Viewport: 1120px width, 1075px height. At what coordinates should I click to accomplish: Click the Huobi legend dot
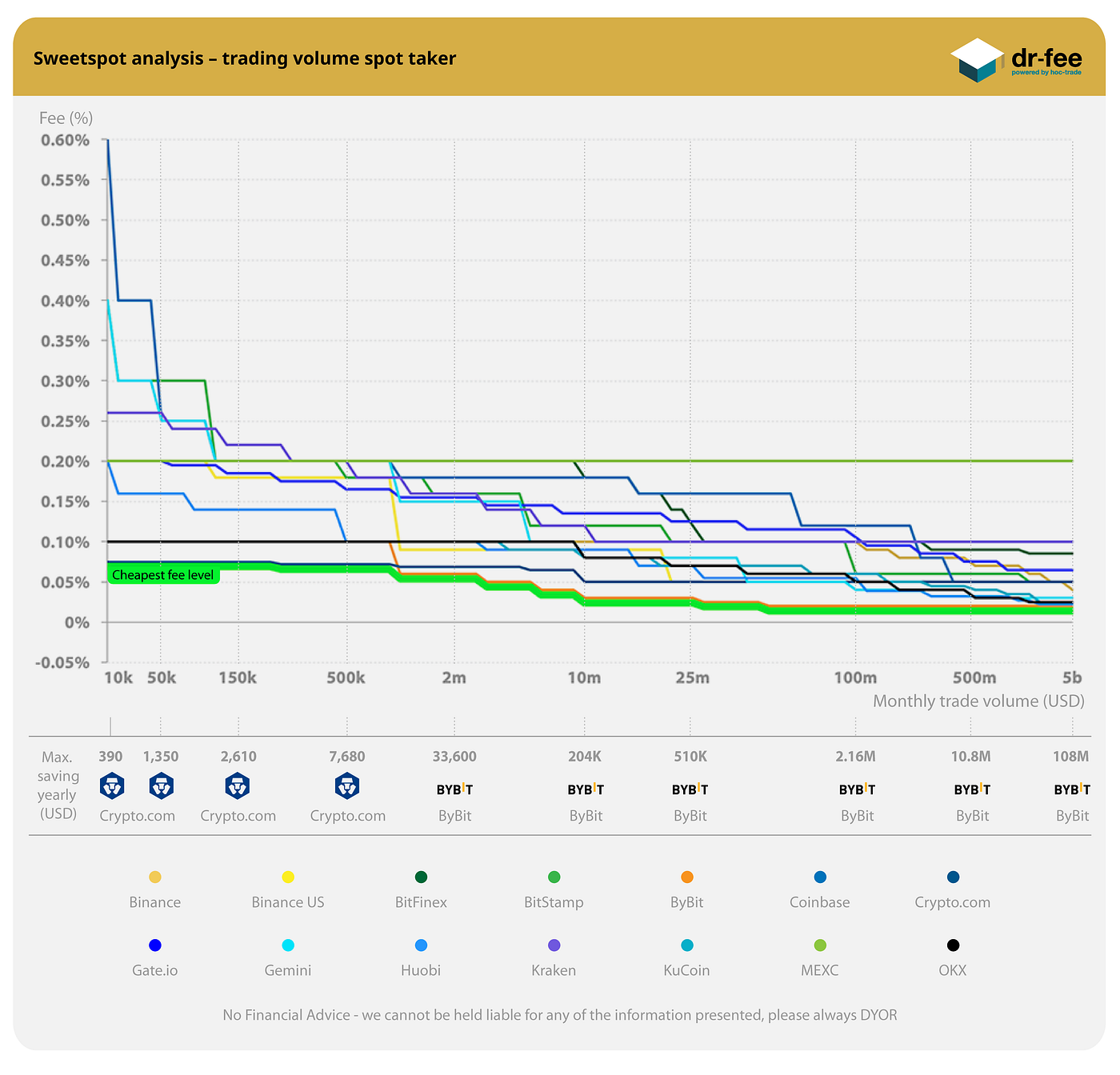[x=422, y=945]
